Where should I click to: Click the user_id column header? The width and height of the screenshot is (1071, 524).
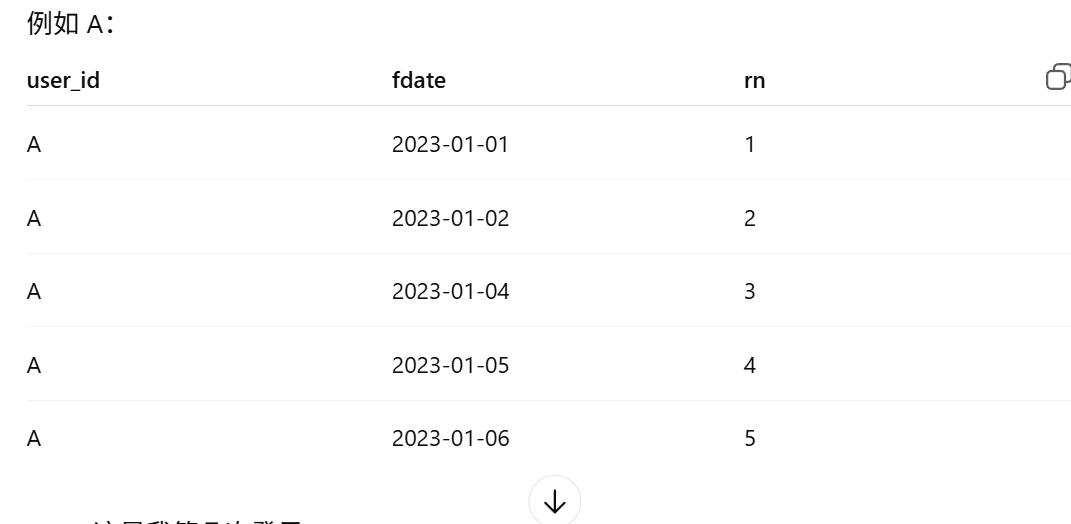point(63,81)
